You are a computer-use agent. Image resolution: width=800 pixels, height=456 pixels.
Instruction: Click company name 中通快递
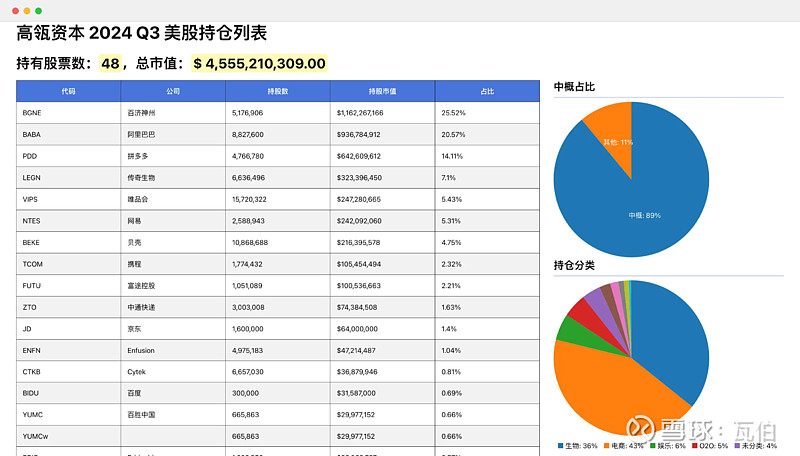[x=141, y=308]
